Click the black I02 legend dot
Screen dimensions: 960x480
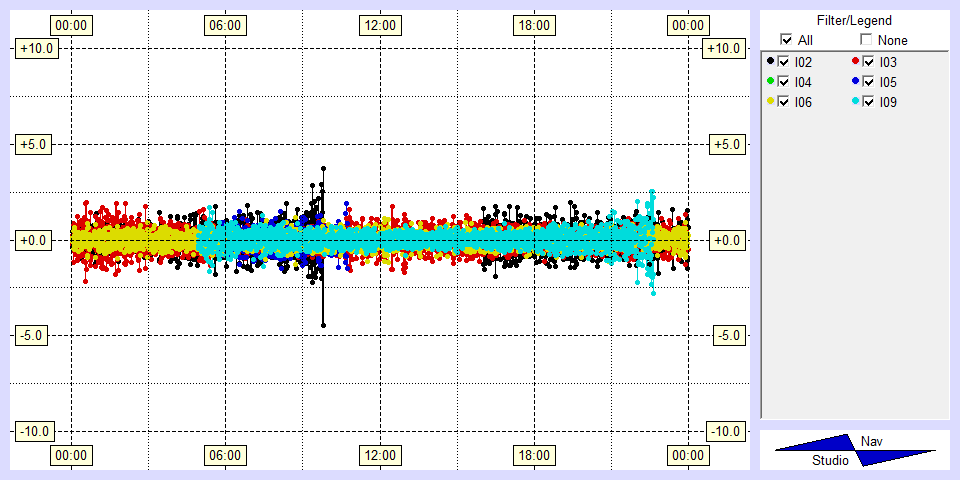770,62
